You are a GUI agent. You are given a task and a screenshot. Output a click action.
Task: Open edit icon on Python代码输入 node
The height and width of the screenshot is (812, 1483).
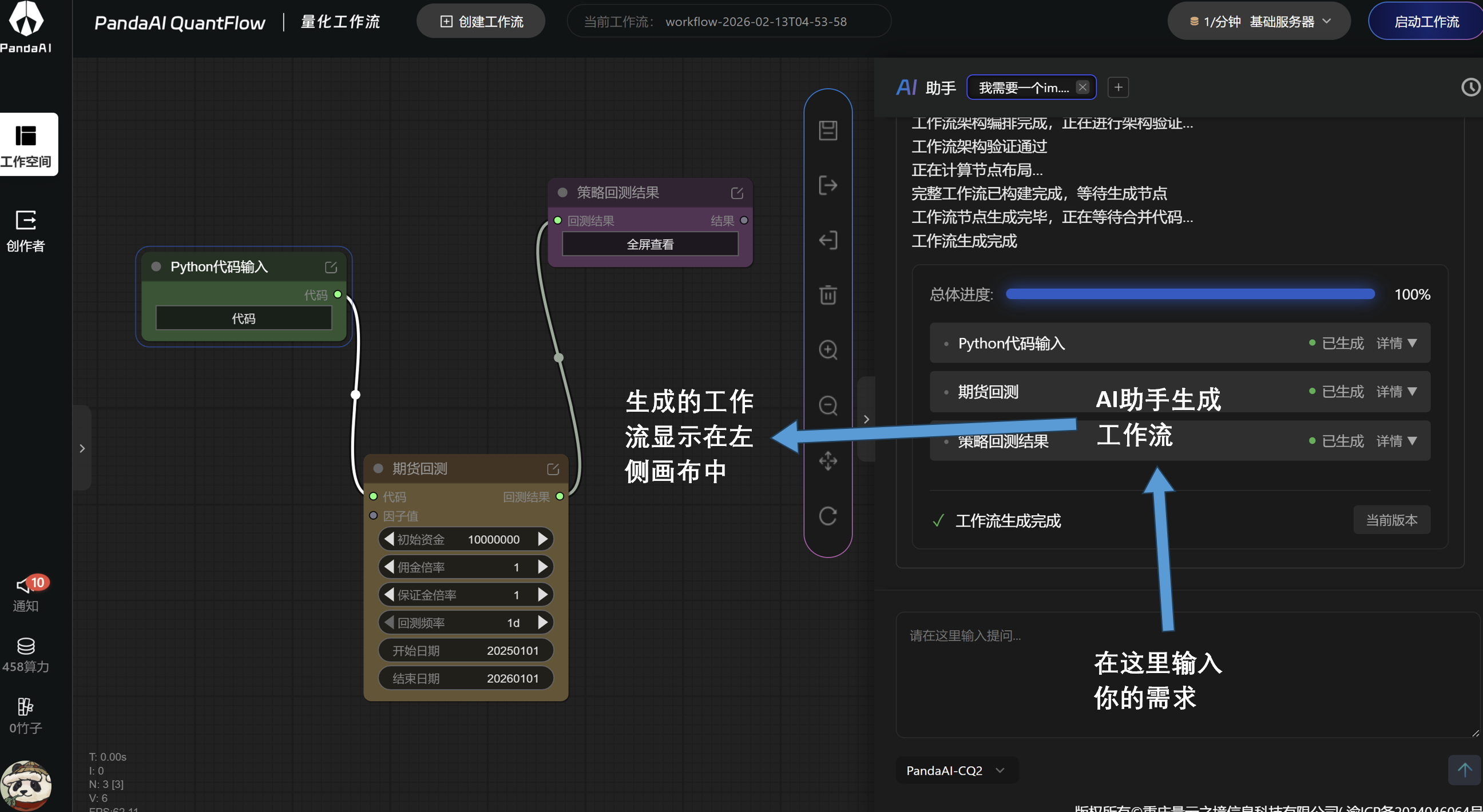click(331, 267)
